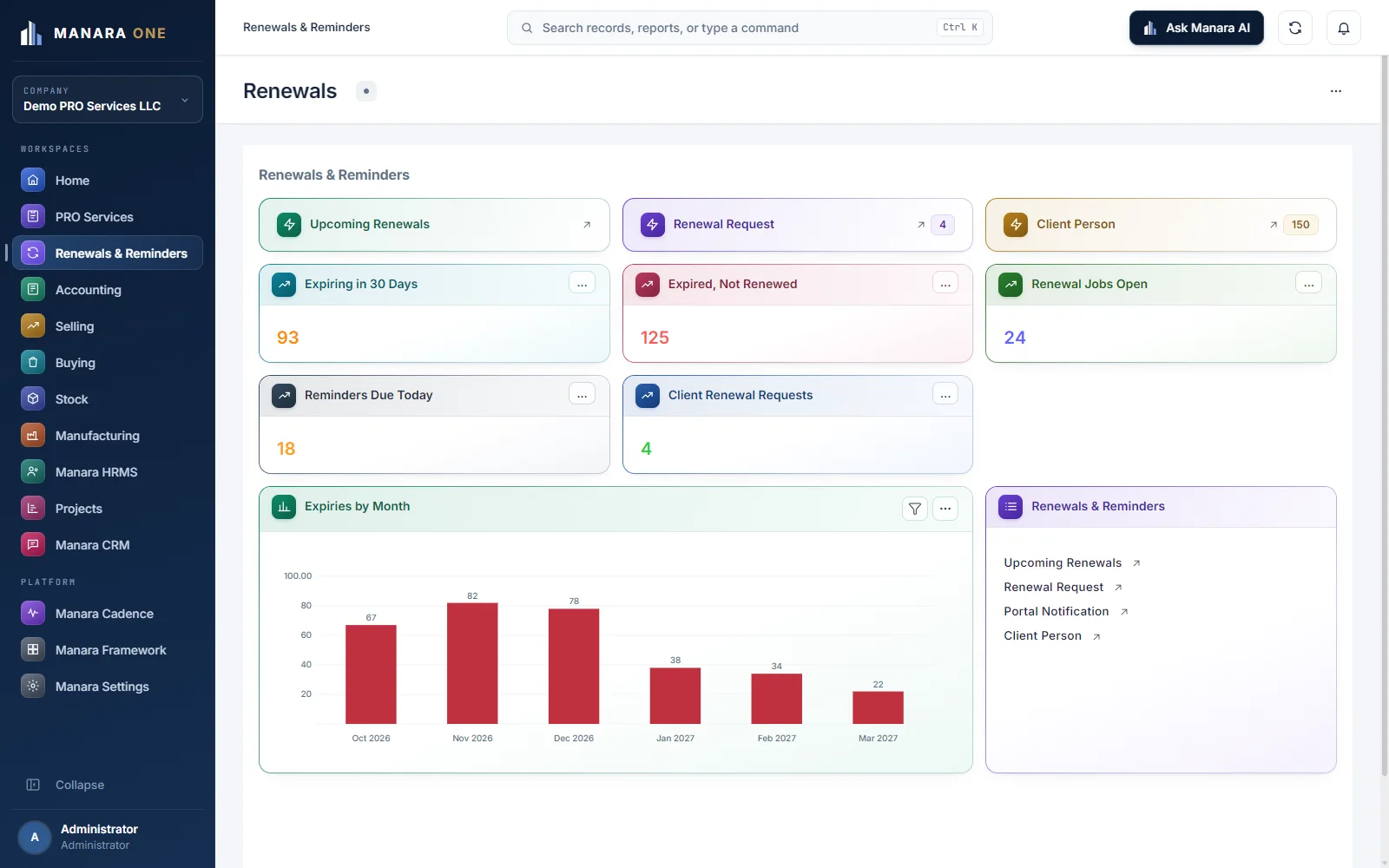Open the Home workspace icon

(x=33, y=181)
